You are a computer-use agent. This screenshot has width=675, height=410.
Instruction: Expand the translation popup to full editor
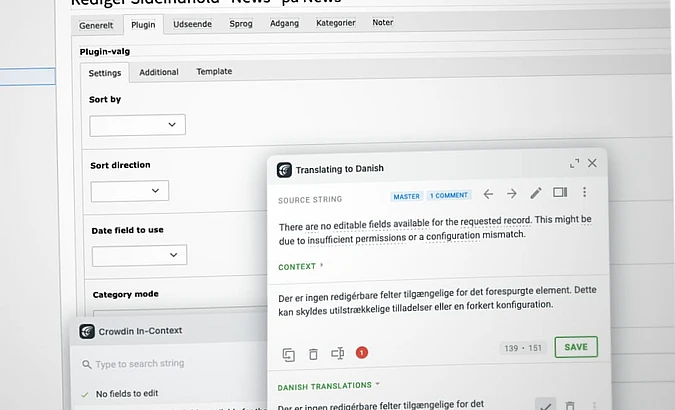click(x=574, y=164)
